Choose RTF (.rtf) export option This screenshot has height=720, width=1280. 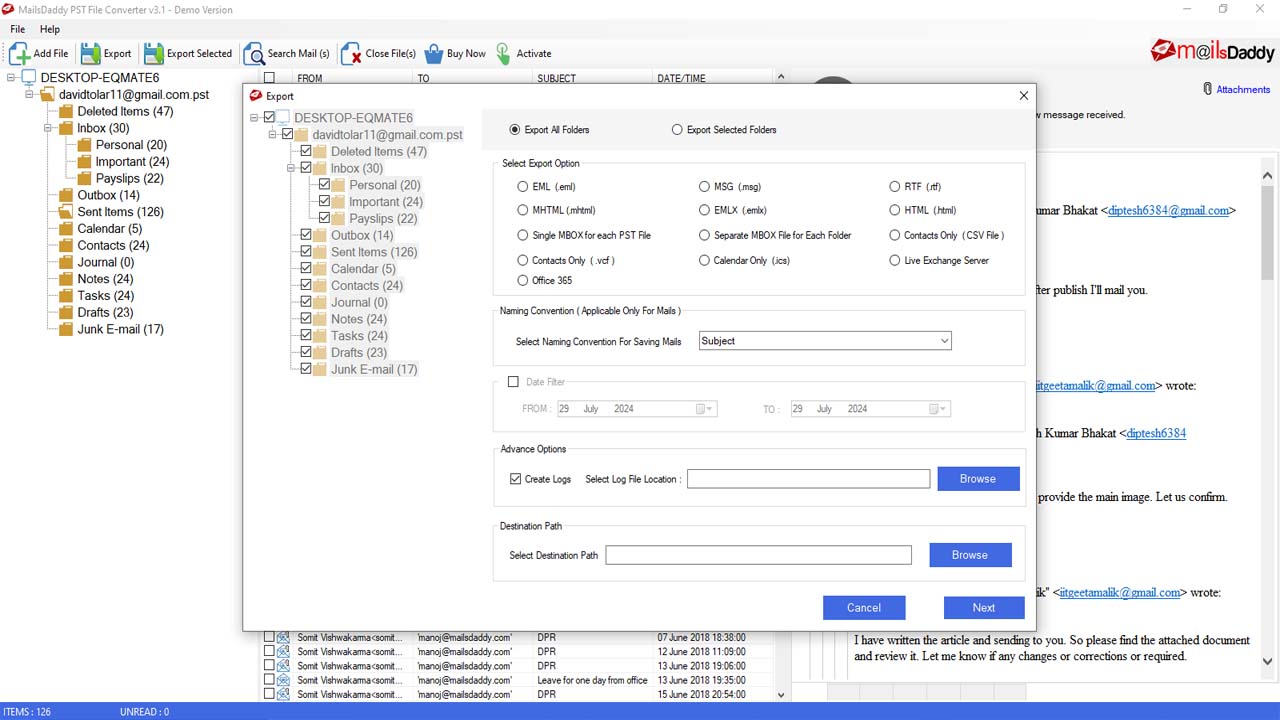tap(895, 187)
